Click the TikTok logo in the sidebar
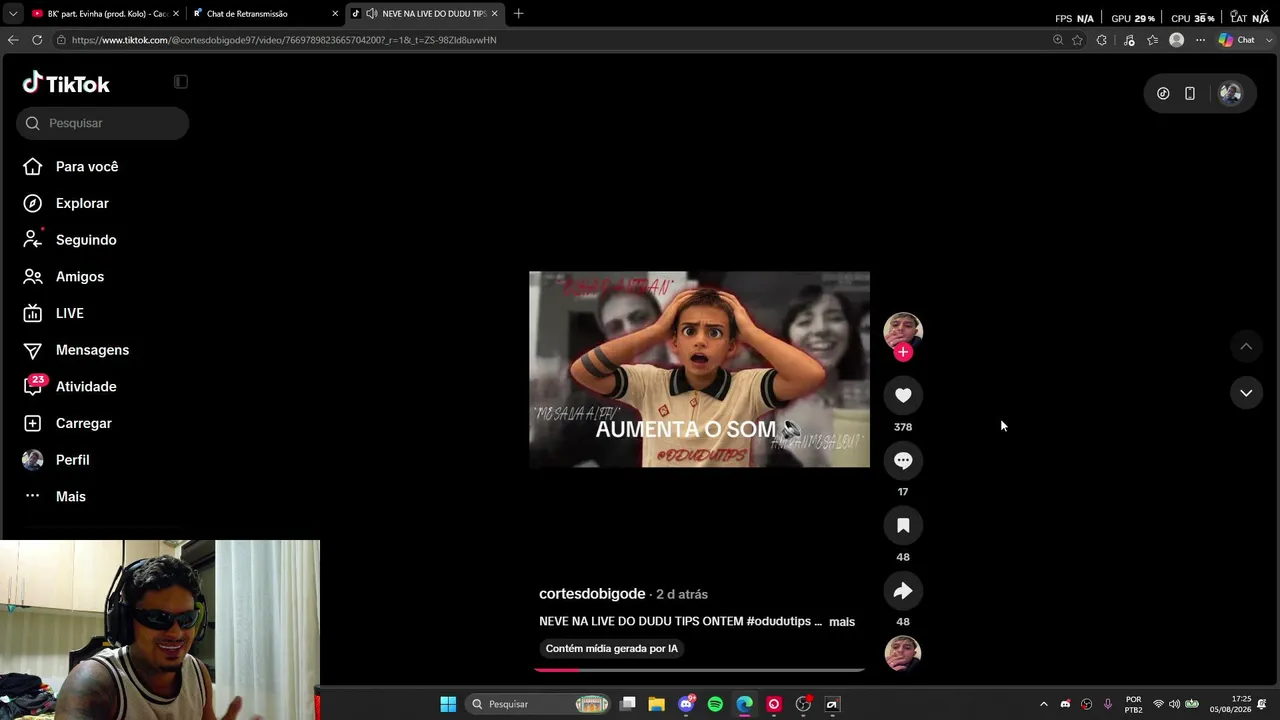 (66, 84)
